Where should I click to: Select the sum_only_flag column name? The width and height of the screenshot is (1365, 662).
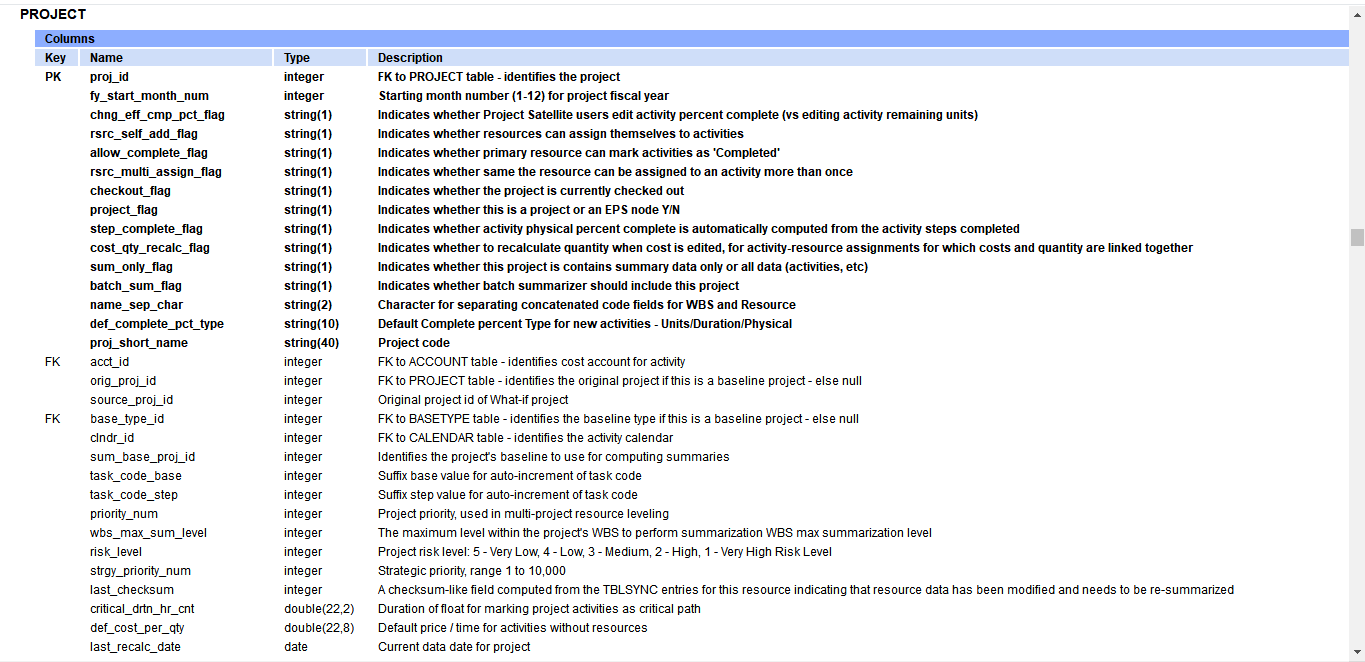pyautogui.click(x=131, y=267)
